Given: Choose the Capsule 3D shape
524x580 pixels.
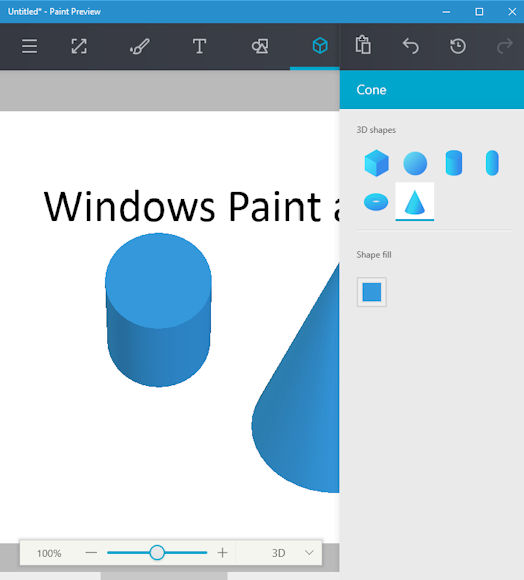Looking at the screenshot, I should [492, 163].
